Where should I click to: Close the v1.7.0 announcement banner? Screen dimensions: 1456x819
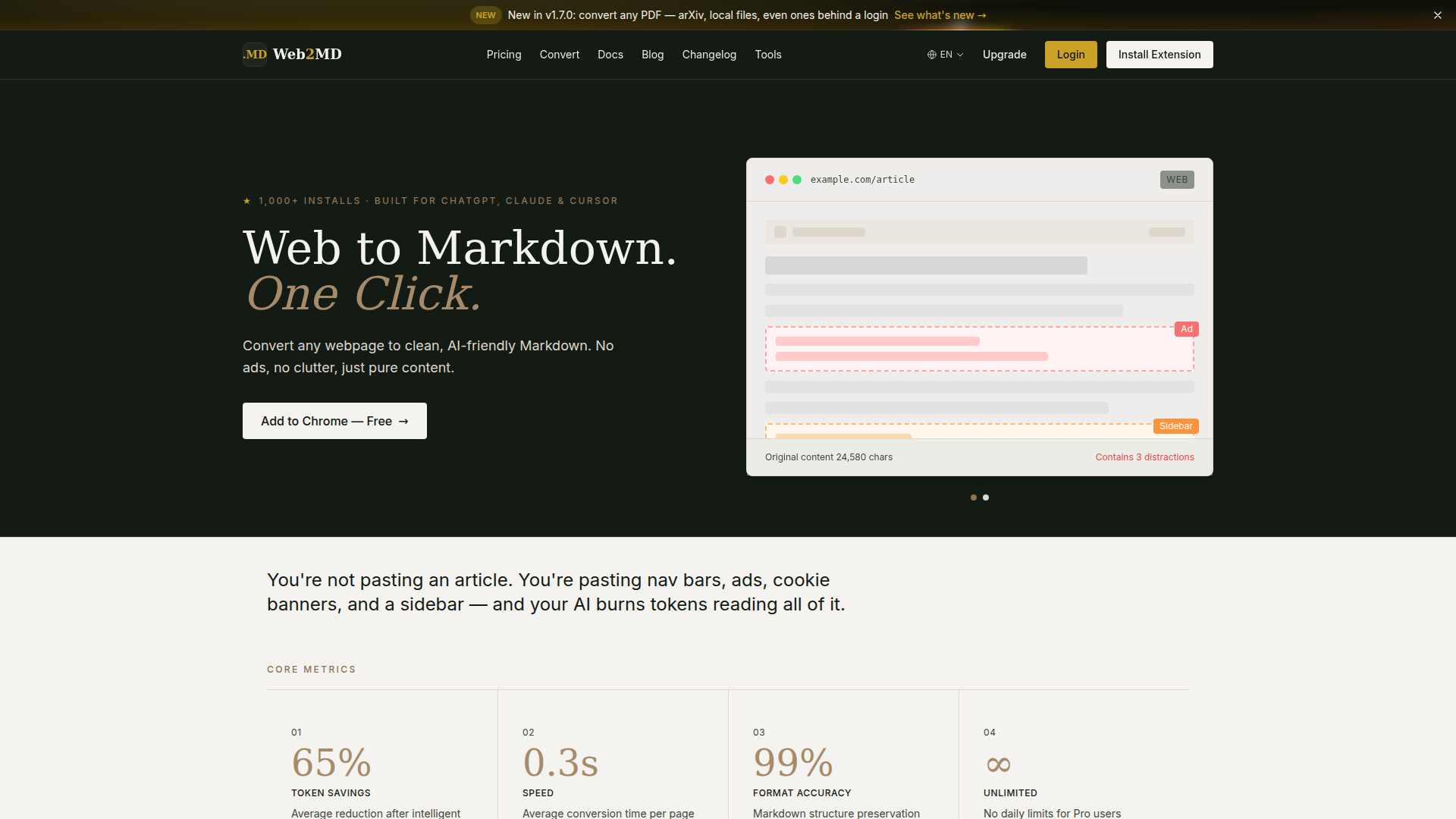(1437, 15)
